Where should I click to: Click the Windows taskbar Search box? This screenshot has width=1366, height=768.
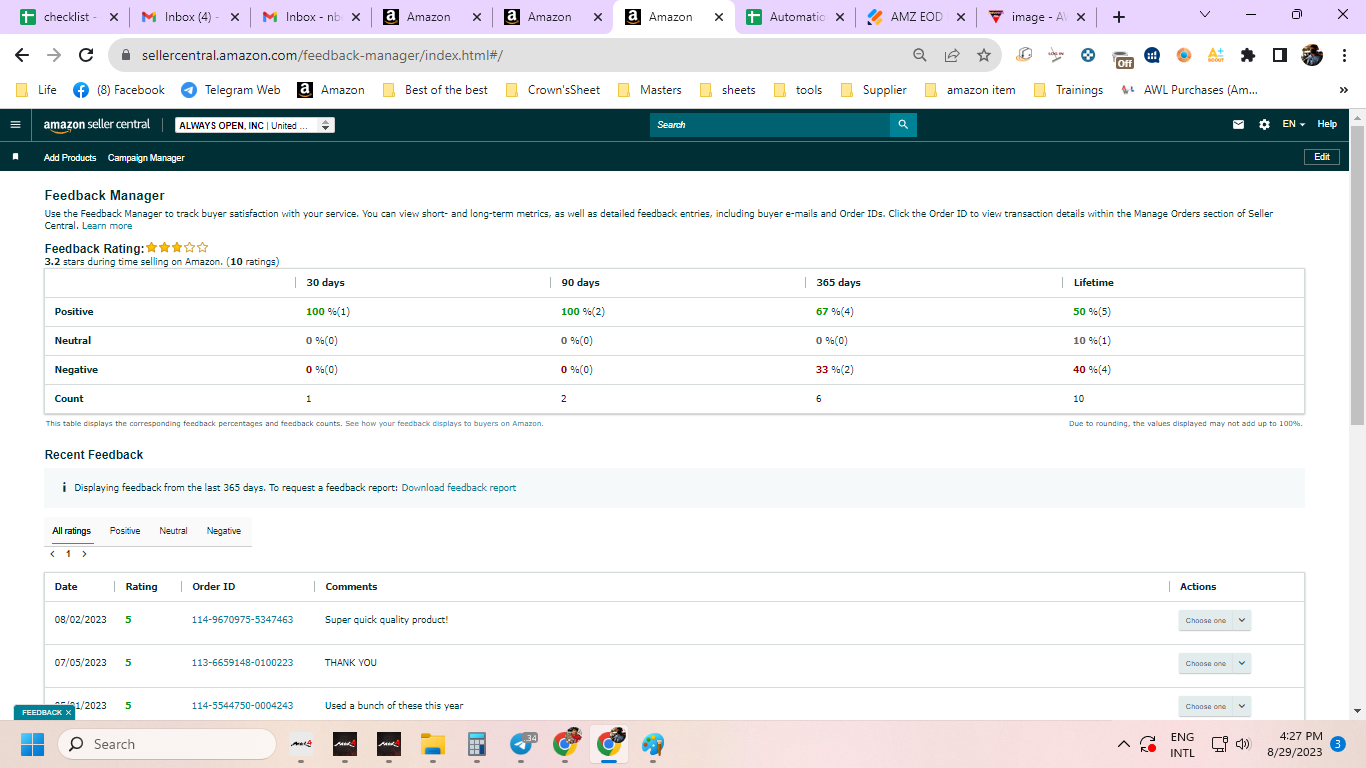167,744
